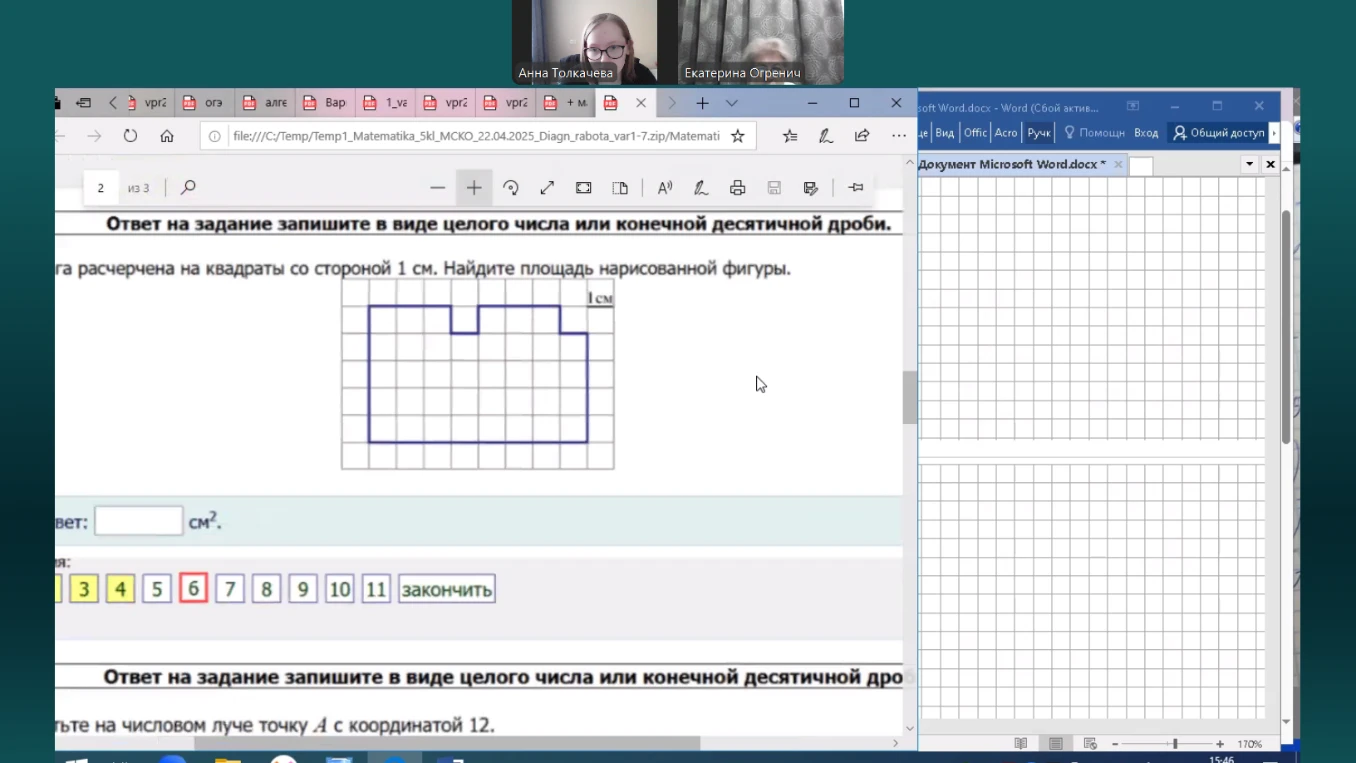Open the Вид ribbon tab in Word
Screen dimensions: 1356x763
(x=945, y=133)
